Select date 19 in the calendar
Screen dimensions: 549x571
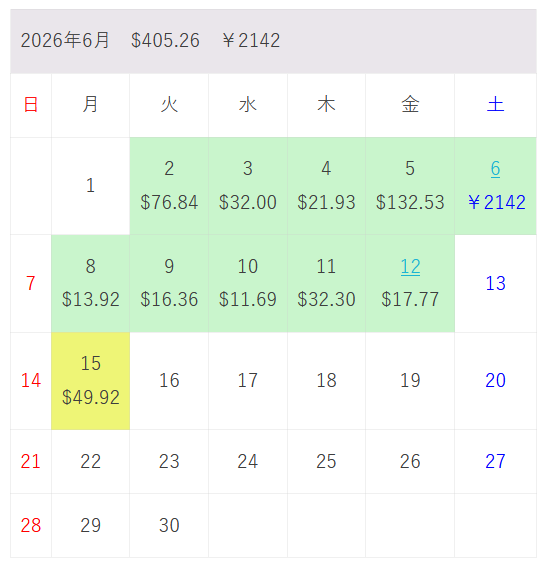tap(410, 381)
